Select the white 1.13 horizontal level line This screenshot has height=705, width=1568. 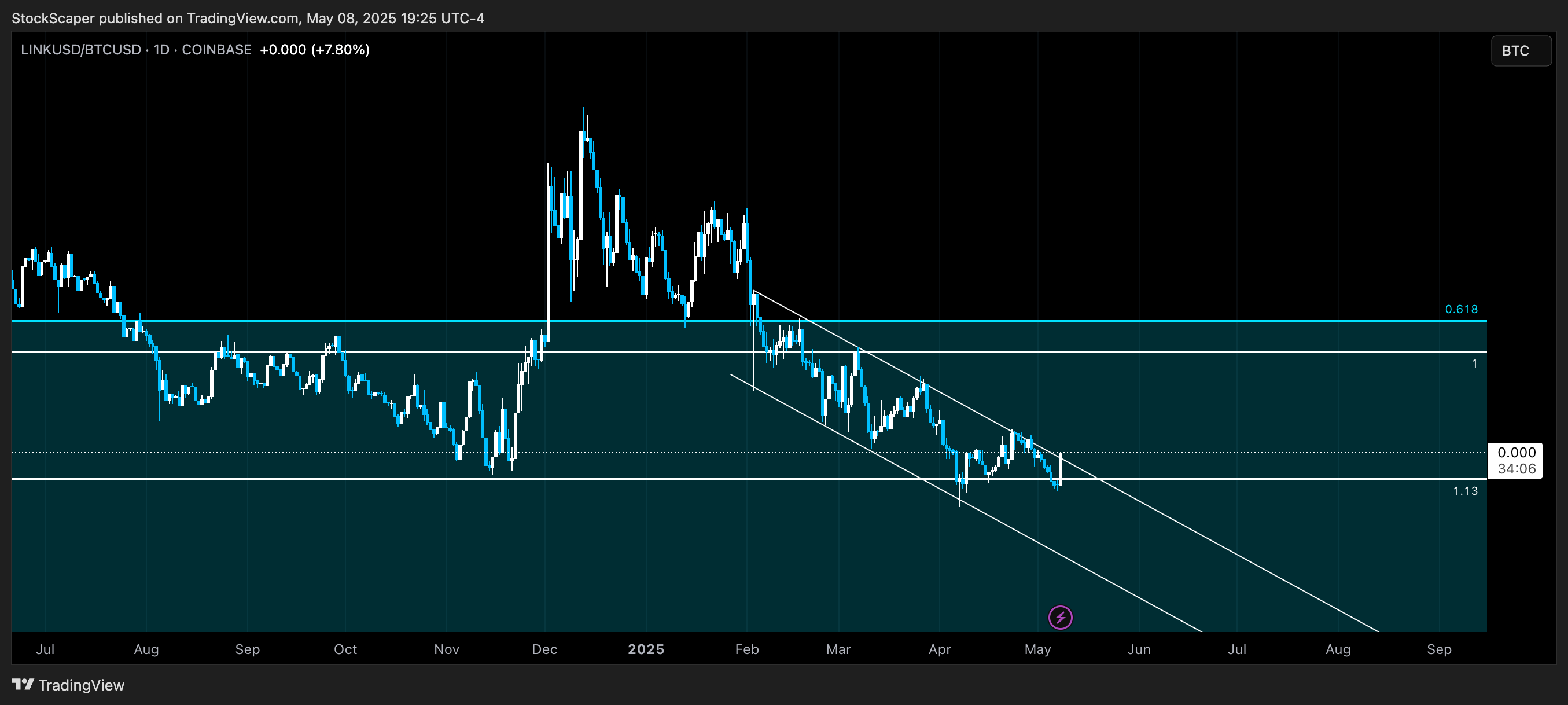(x=749, y=479)
